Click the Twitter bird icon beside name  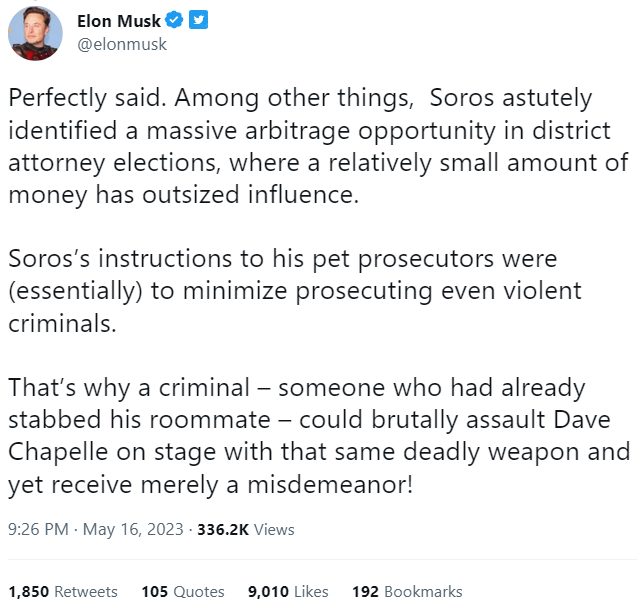point(198,21)
